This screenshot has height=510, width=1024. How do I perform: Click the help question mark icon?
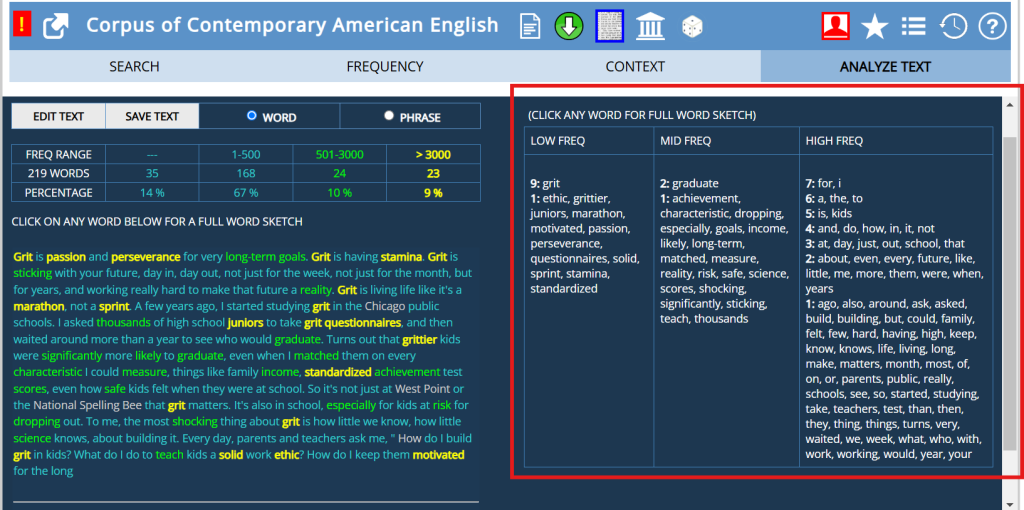pyautogui.click(x=991, y=26)
